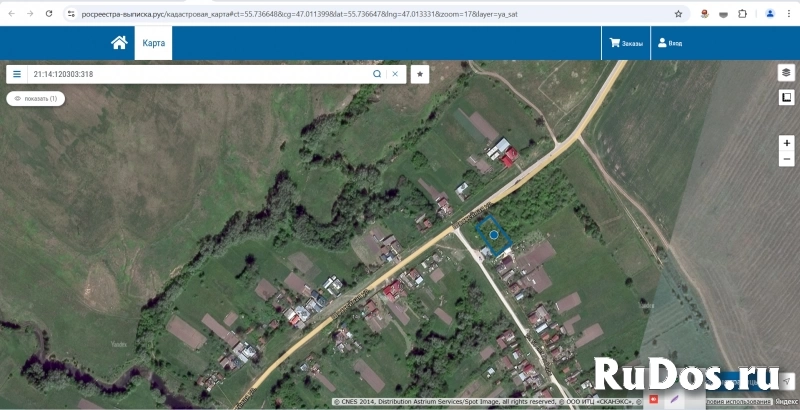Click the magnifier search icon
Screen dimensions: 800x410
click(x=377, y=74)
